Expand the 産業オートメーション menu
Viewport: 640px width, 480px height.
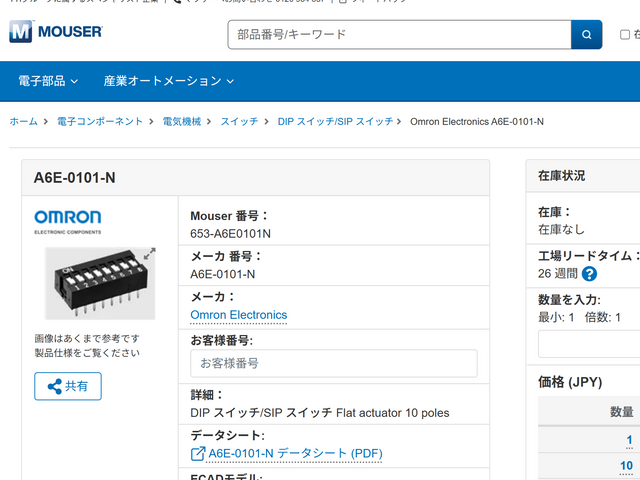coord(169,81)
